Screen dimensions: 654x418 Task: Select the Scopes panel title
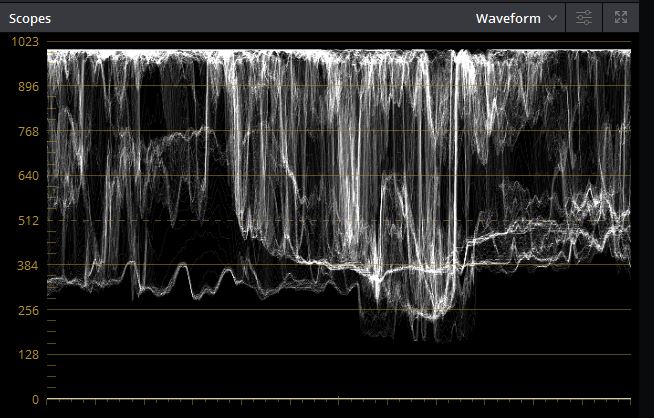click(30, 18)
